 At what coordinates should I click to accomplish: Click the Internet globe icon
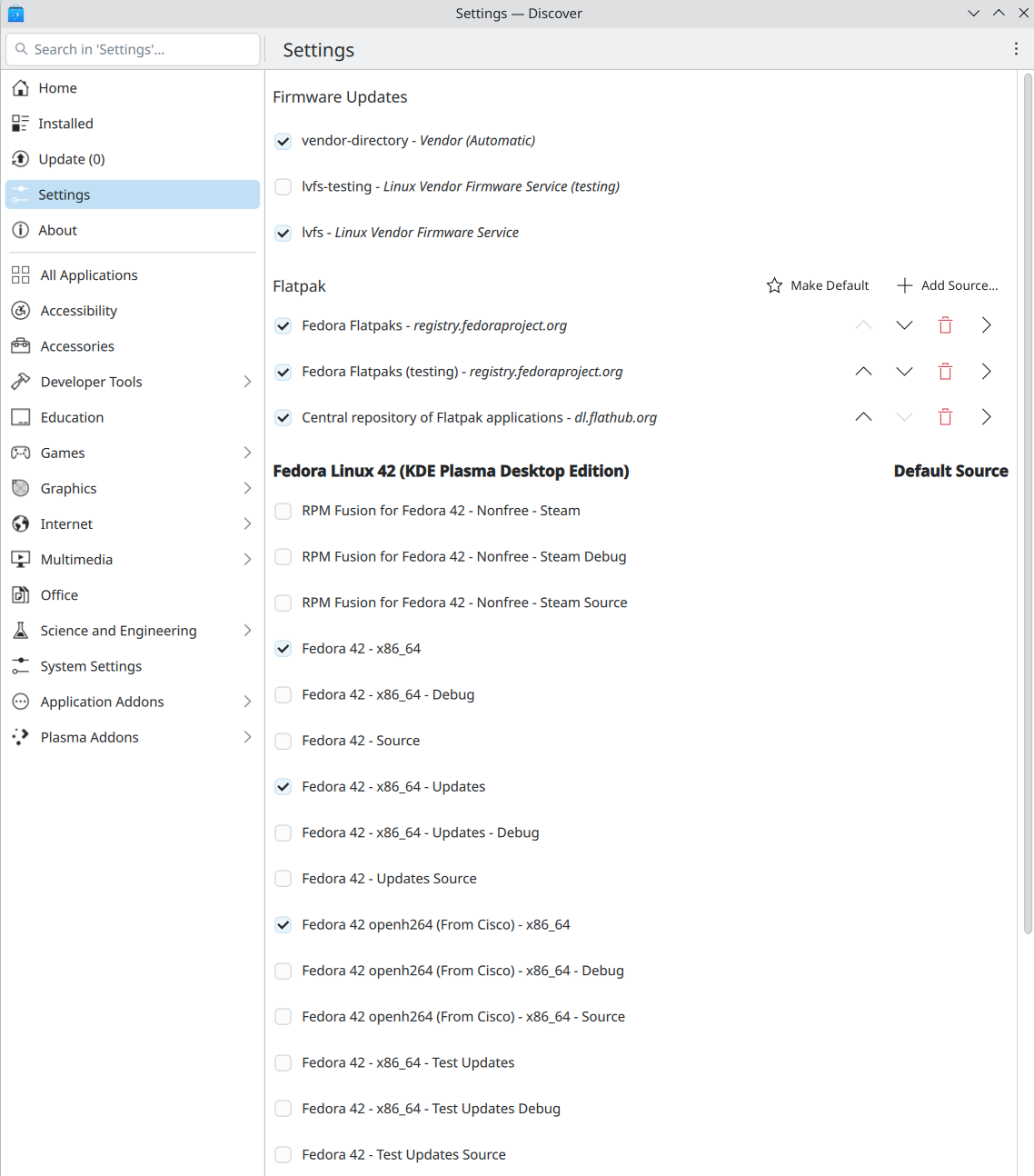click(21, 523)
